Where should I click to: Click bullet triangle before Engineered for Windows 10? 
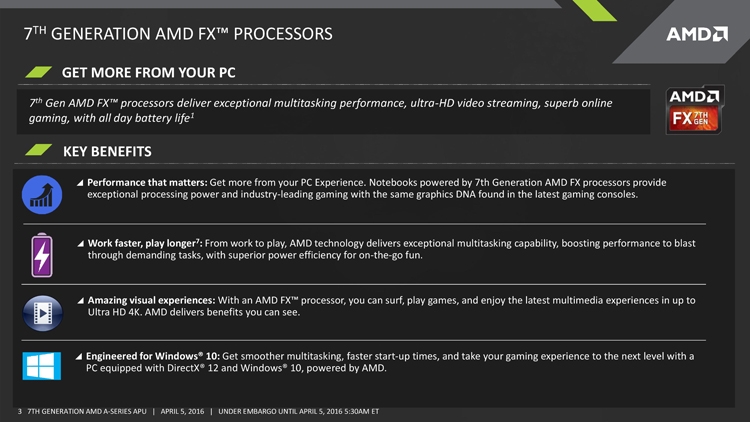pyautogui.click(x=80, y=356)
